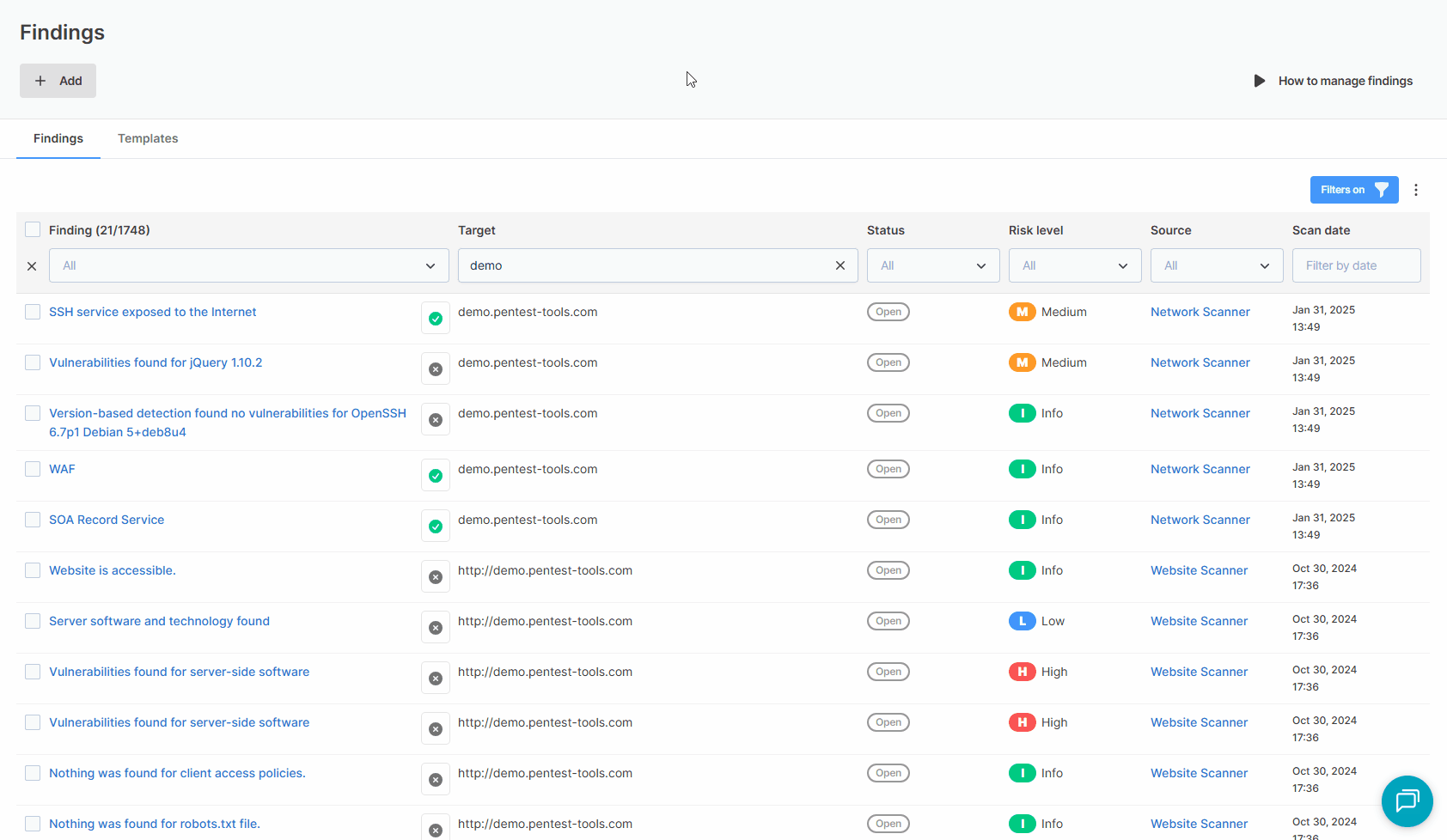The width and height of the screenshot is (1447, 840).
Task: Click the 'Filter by date' input field
Action: pyautogui.click(x=1356, y=265)
